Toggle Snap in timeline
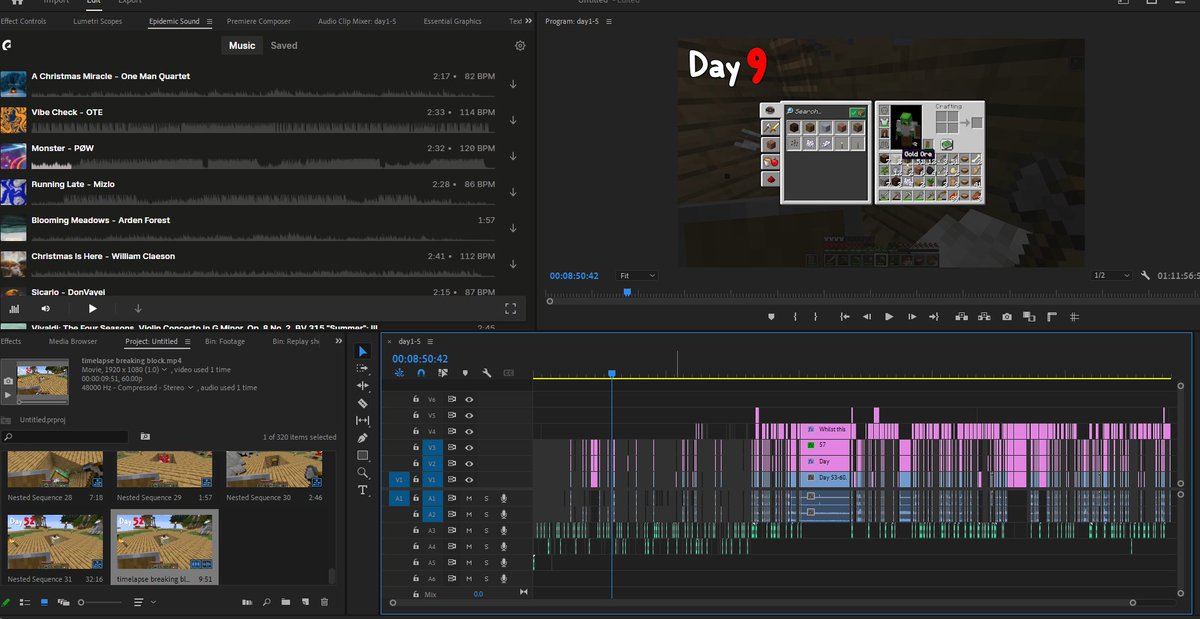This screenshot has width=1200, height=619. coord(421,373)
